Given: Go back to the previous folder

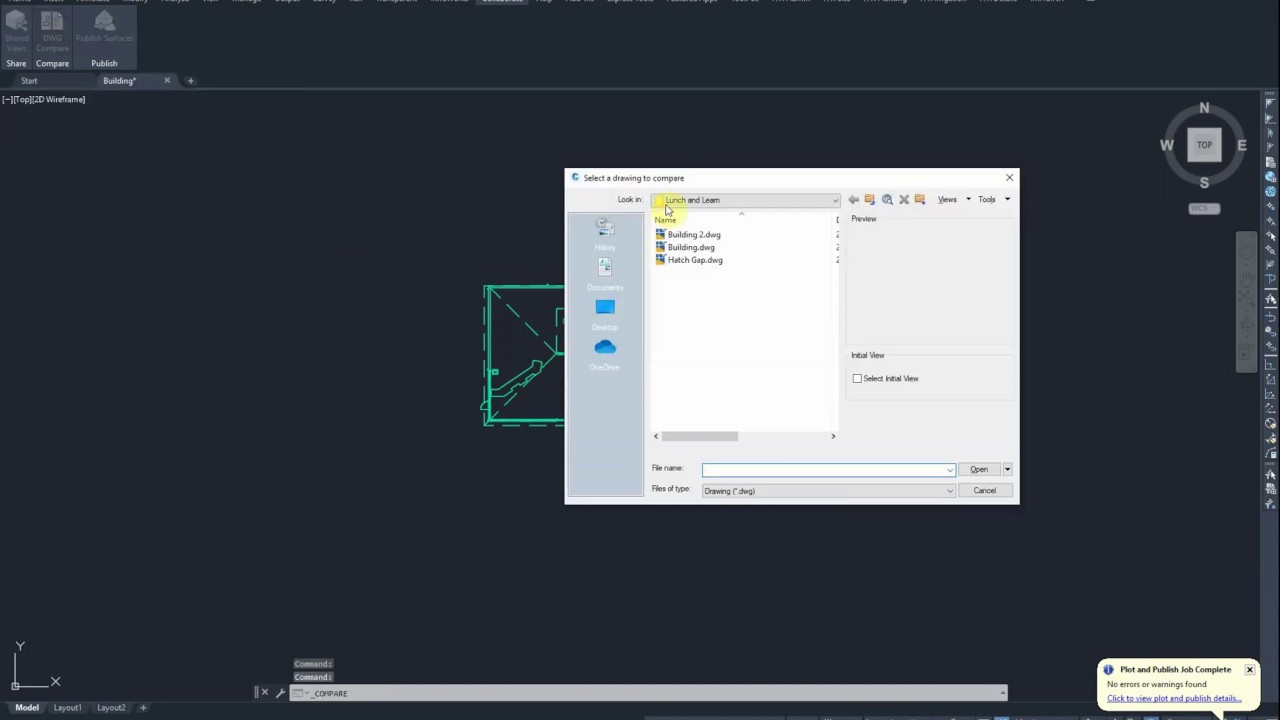Looking at the screenshot, I should click(x=853, y=200).
